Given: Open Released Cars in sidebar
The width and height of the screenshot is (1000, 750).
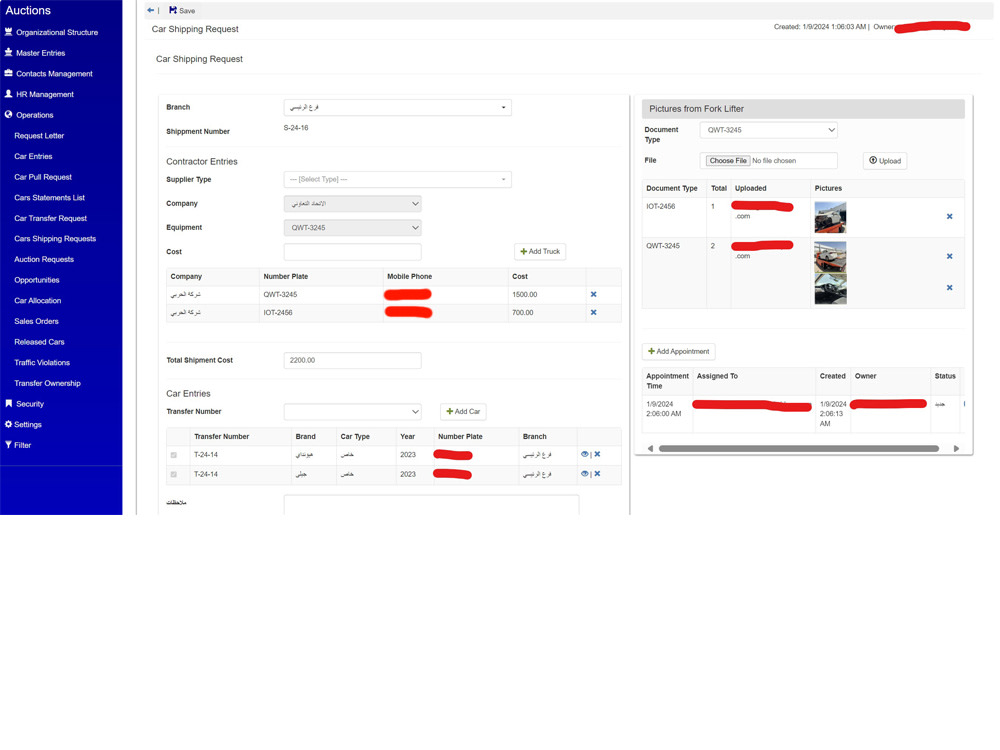Looking at the screenshot, I should [39, 342].
